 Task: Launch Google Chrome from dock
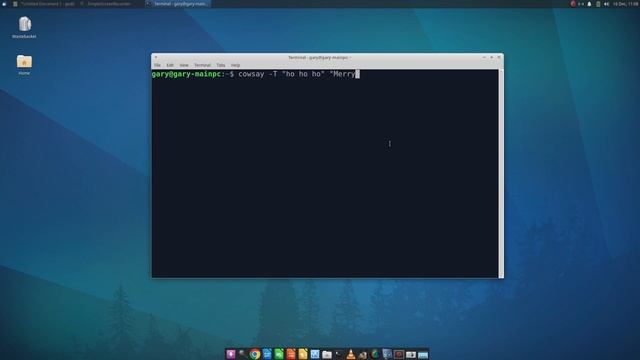point(255,354)
